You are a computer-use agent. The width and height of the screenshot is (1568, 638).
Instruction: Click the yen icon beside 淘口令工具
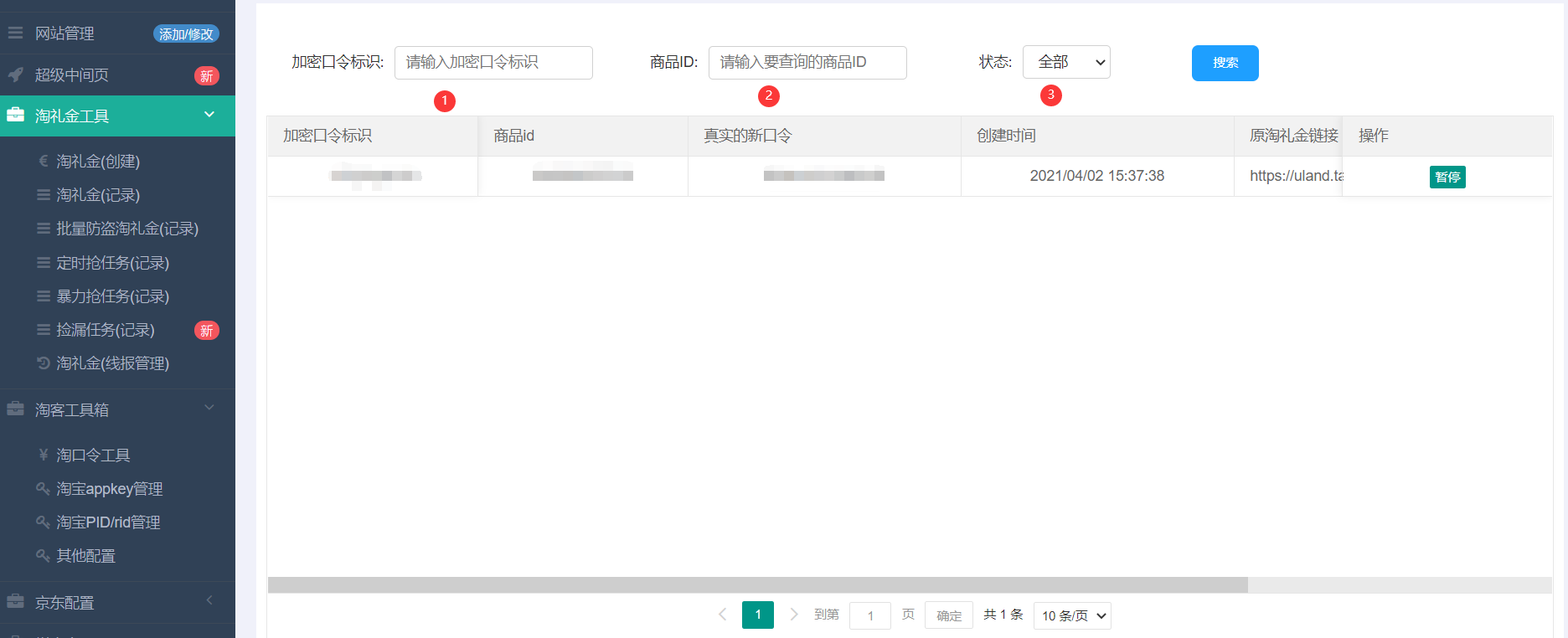pyautogui.click(x=44, y=455)
